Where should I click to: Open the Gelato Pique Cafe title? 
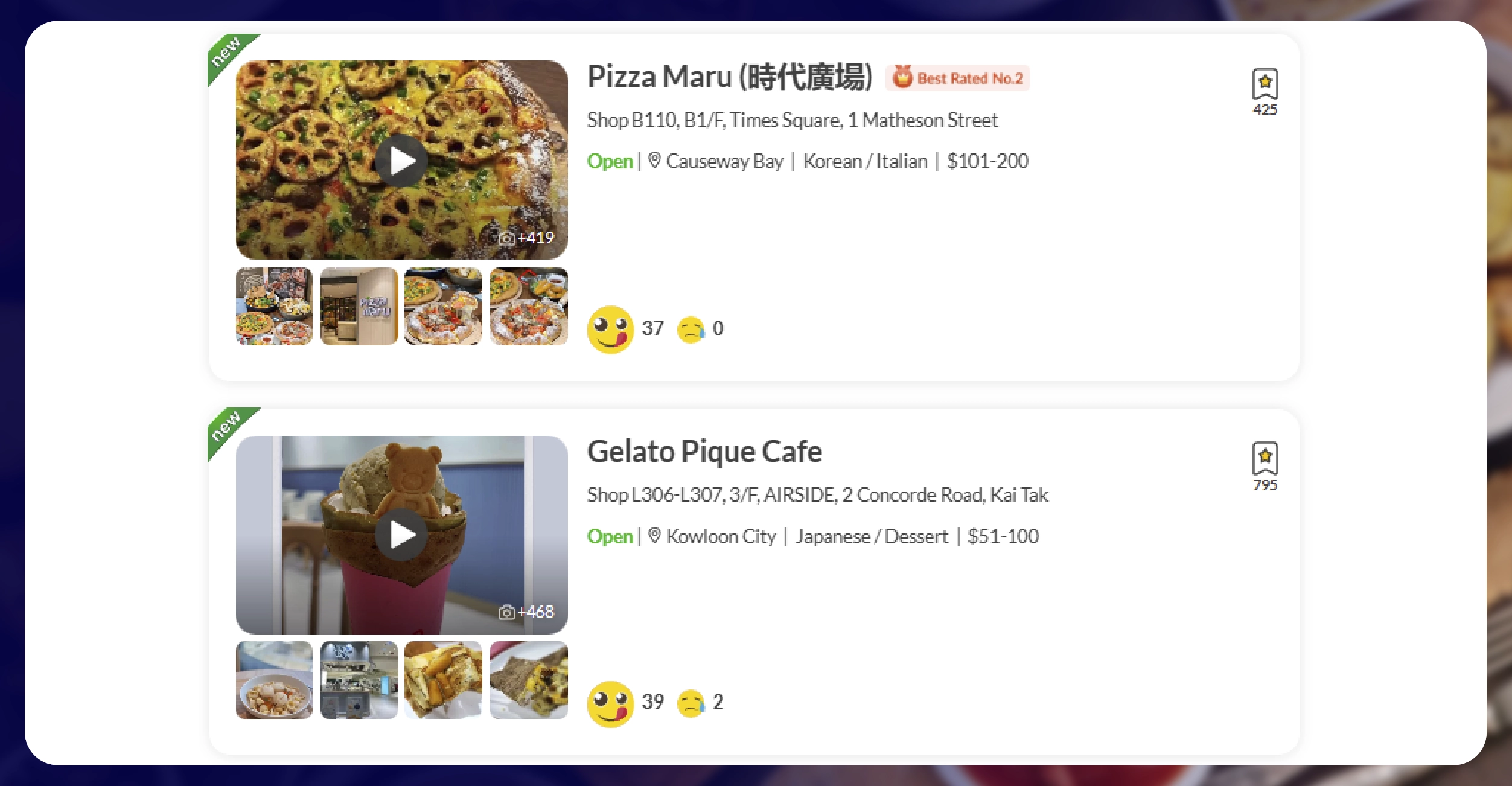tap(704, 452)
